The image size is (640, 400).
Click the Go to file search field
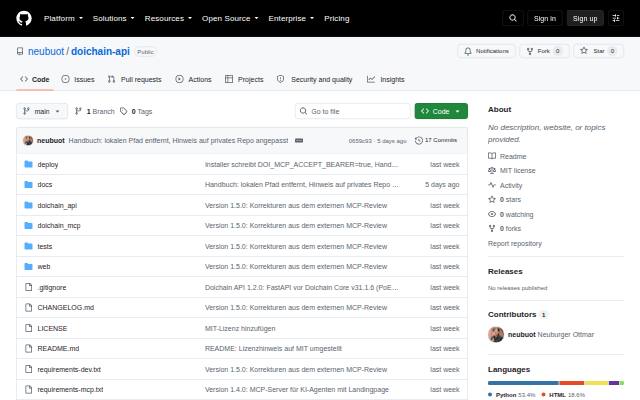click(353, 111)
